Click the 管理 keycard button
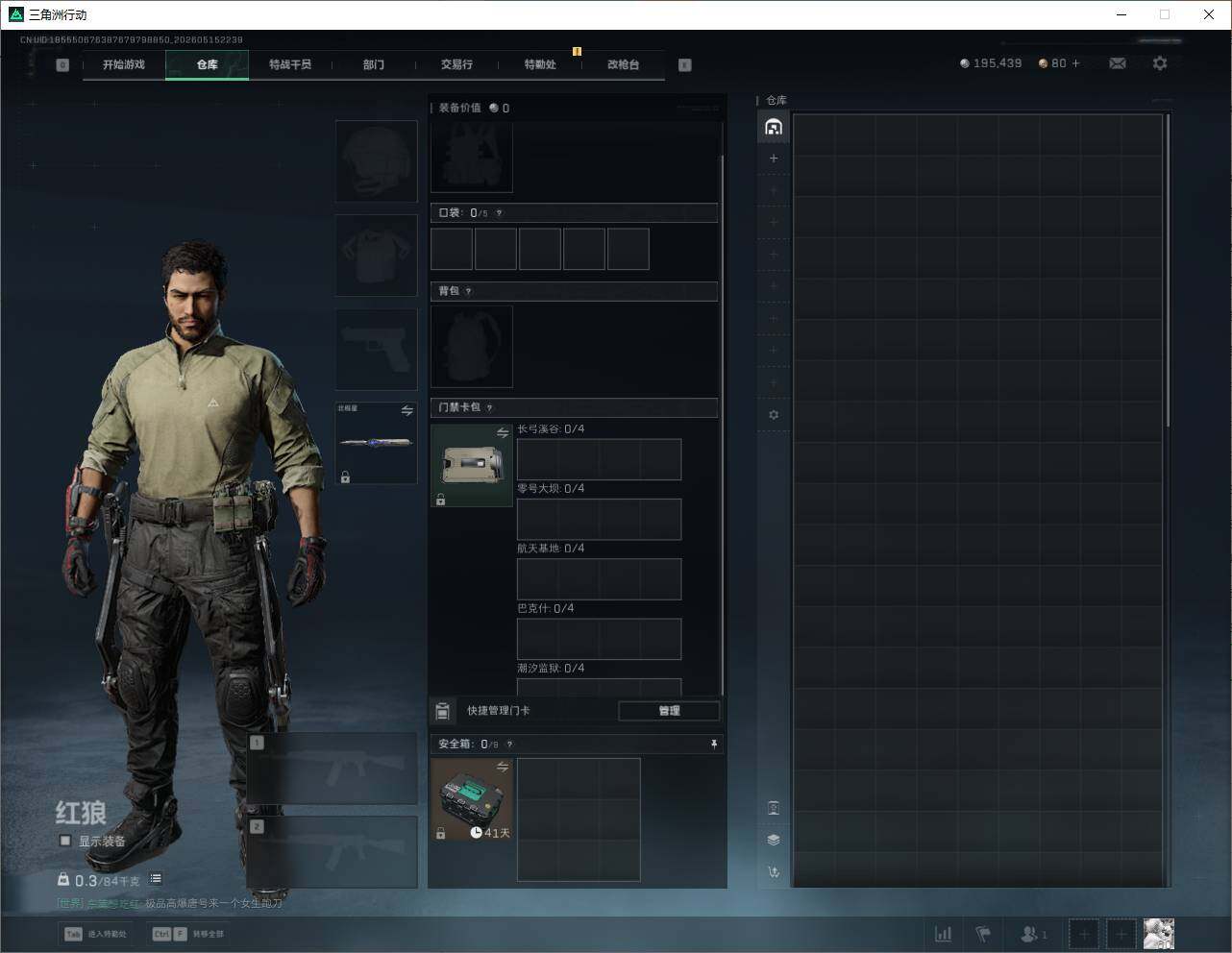 (669, 711)
